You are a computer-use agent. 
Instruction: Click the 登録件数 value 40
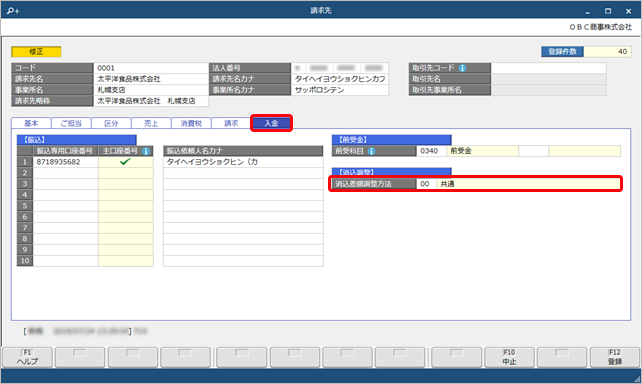[608, 52]
